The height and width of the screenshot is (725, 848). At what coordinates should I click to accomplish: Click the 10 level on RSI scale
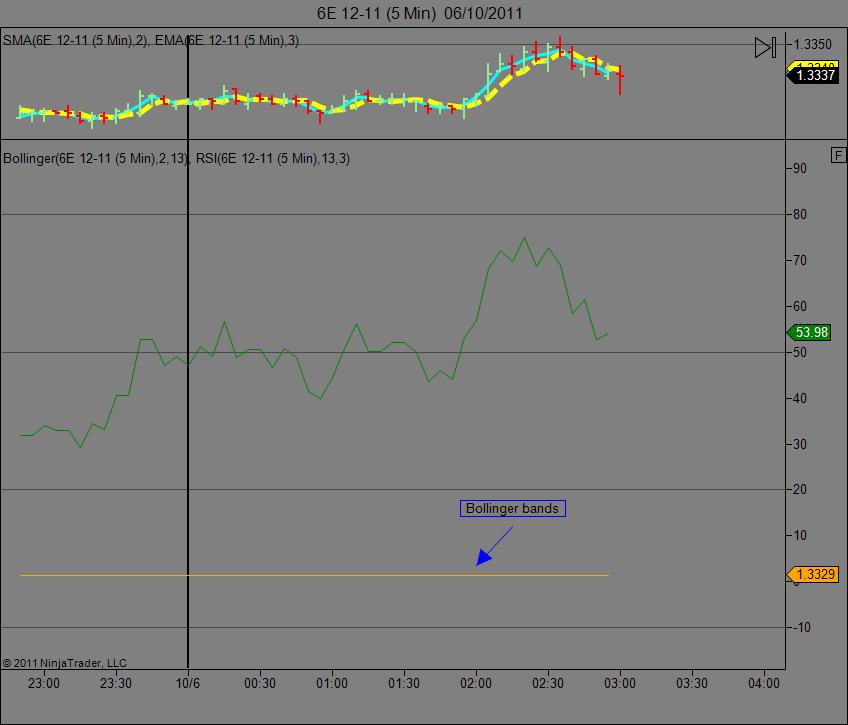pyautogui.click(x=800, y=536)
